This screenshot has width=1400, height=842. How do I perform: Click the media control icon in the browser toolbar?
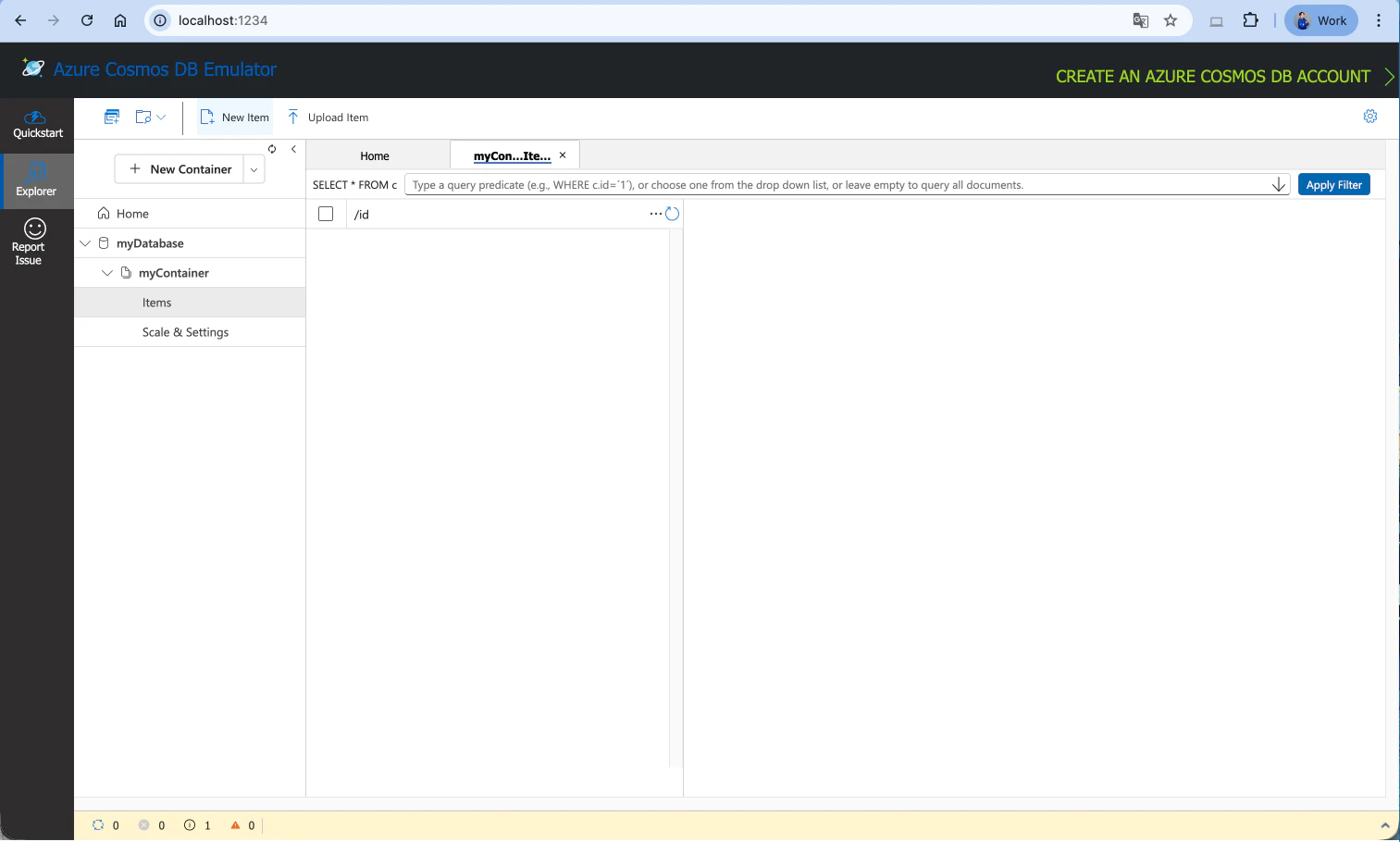[x=1217, y=21]
